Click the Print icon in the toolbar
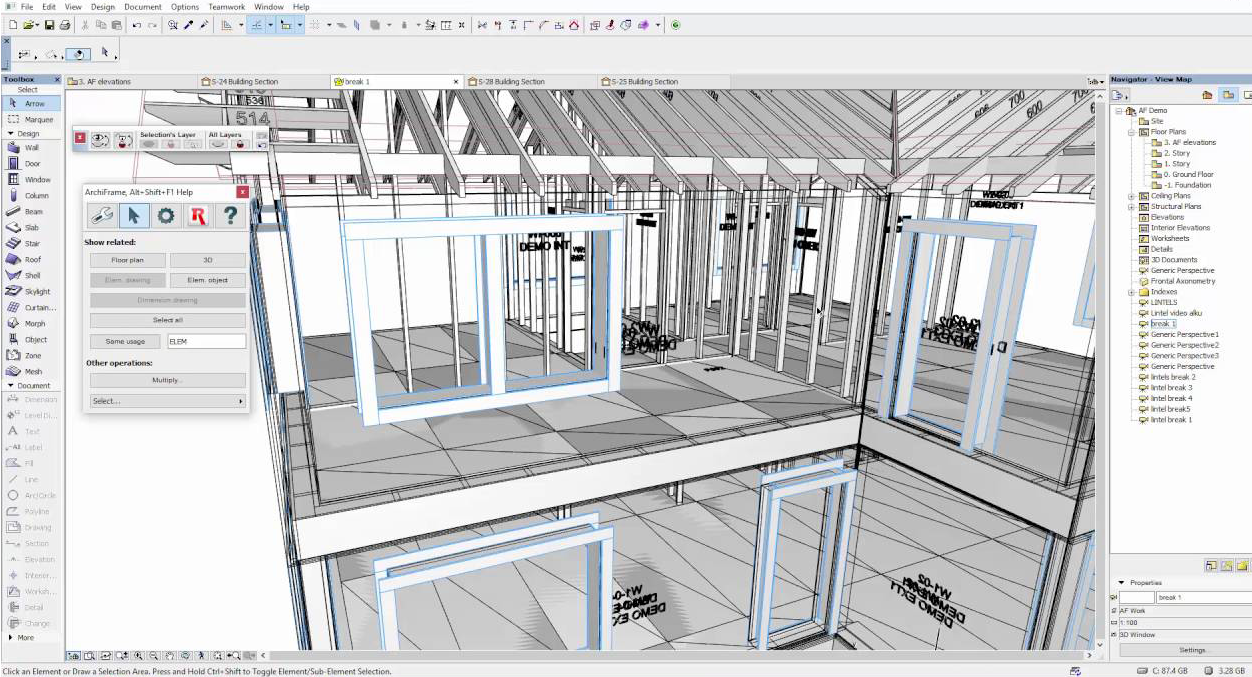 65,25
